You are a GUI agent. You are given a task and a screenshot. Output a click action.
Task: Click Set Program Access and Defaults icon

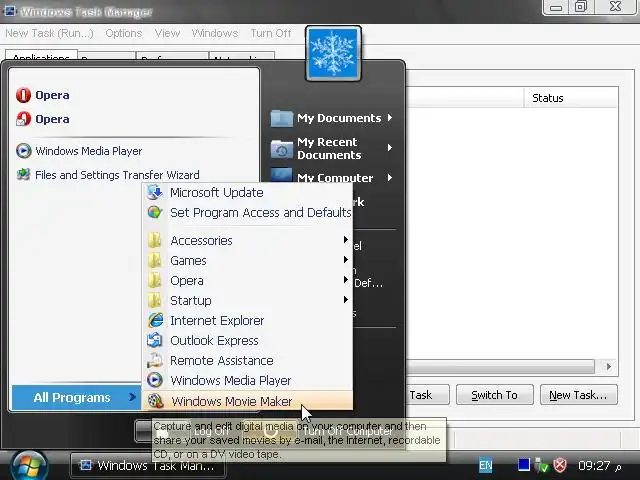coord(155,212)
